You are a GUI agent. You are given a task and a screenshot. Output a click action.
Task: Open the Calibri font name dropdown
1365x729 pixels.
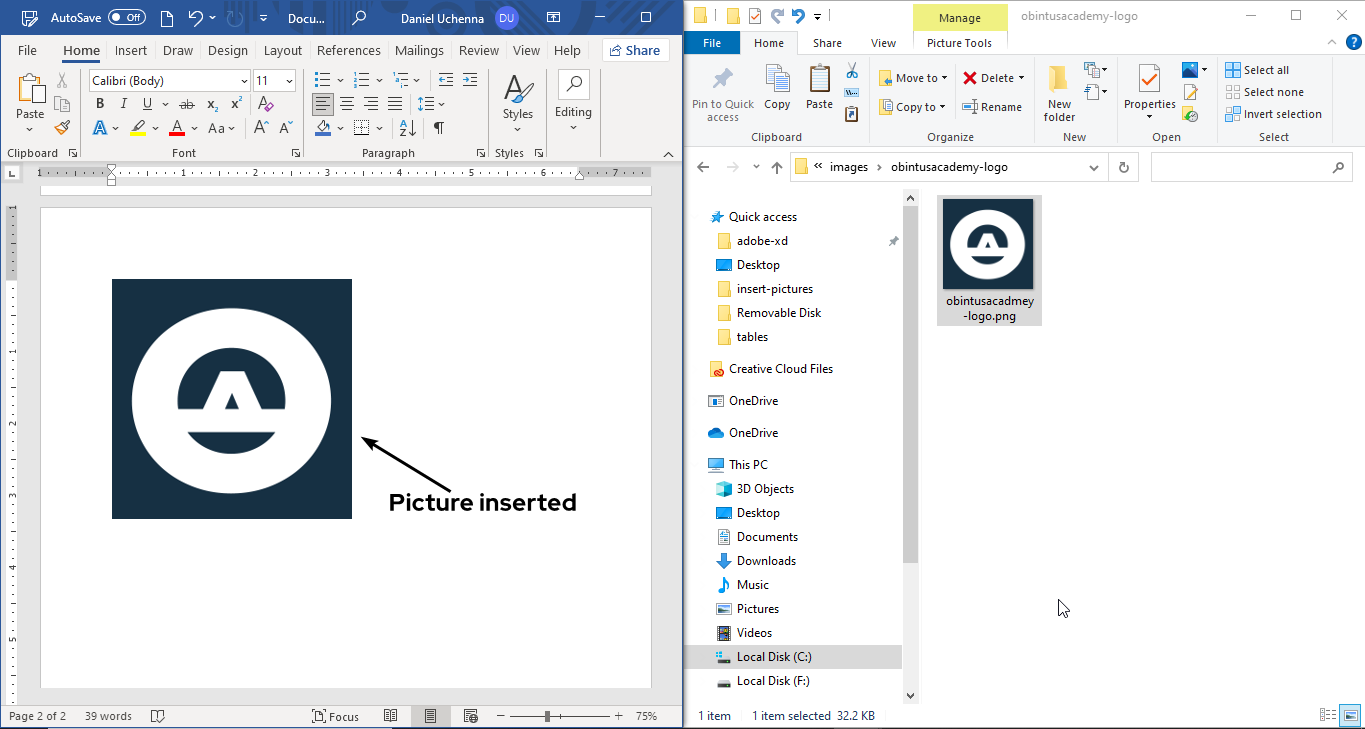(244, 81)
